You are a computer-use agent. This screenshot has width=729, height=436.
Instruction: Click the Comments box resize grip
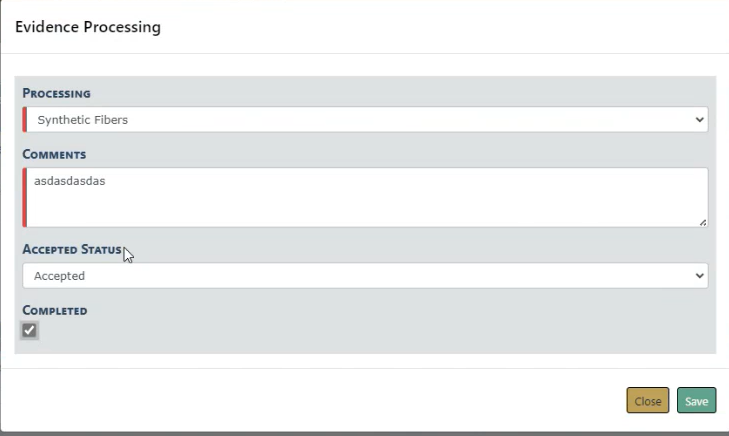click(703, 222)
